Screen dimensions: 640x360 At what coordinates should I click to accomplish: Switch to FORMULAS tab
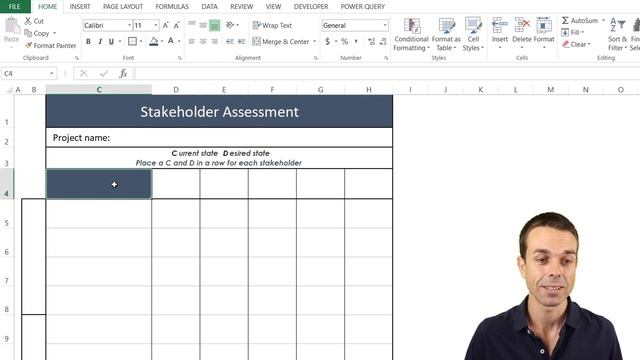172,7
